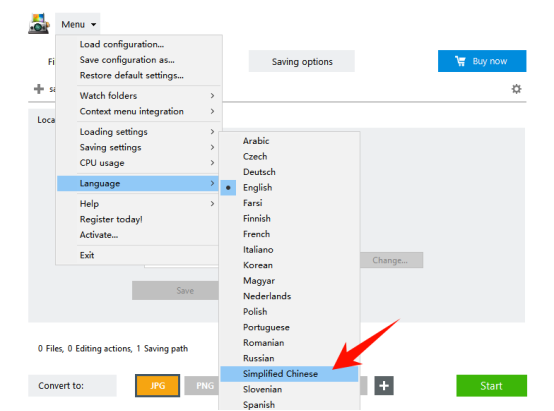Select the checked English language
554x411 pixels.
pyautogui.click(x=289, y=188)
